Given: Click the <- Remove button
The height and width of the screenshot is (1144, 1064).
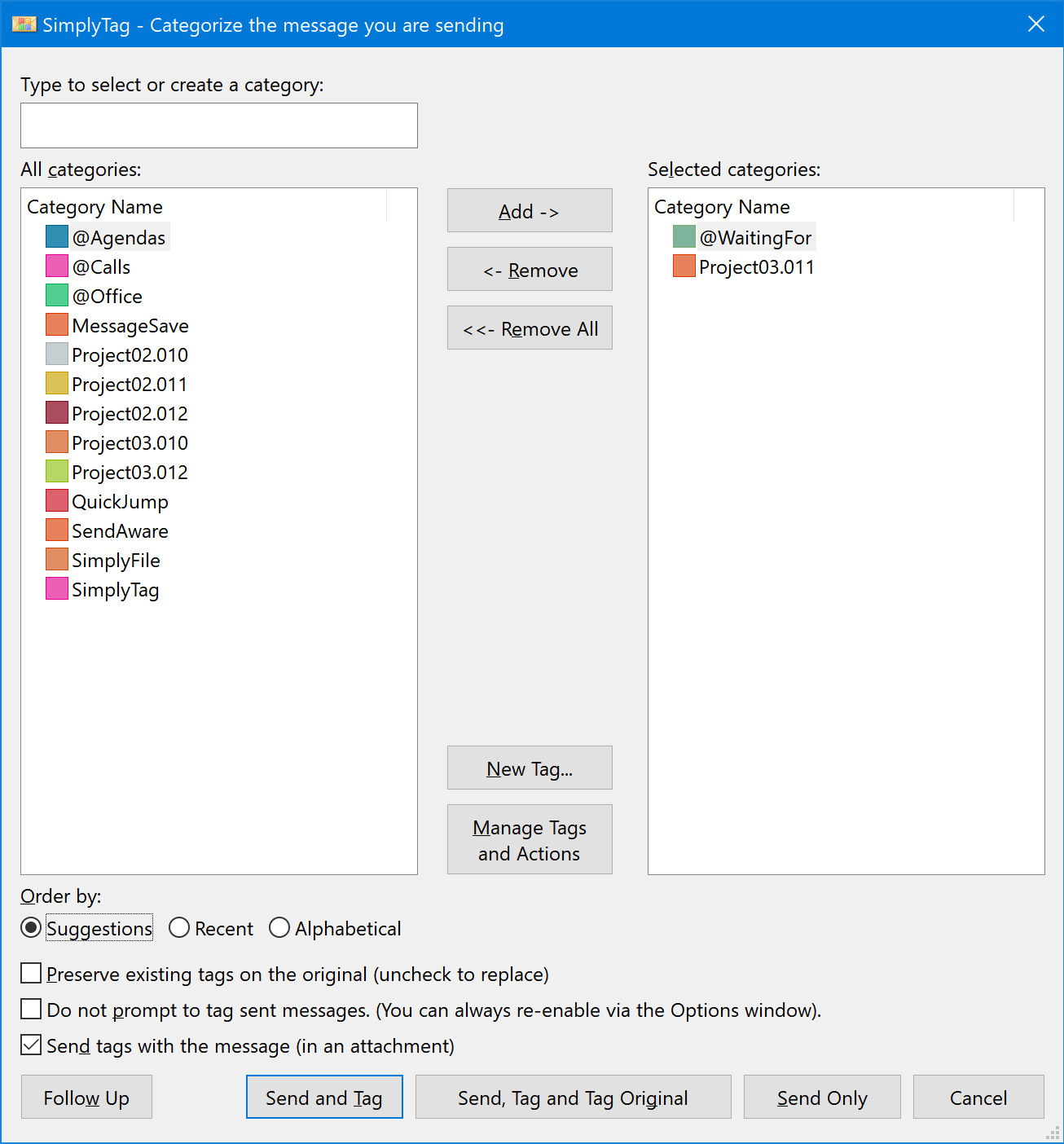Looking at the screenshot, I should 530,269.
